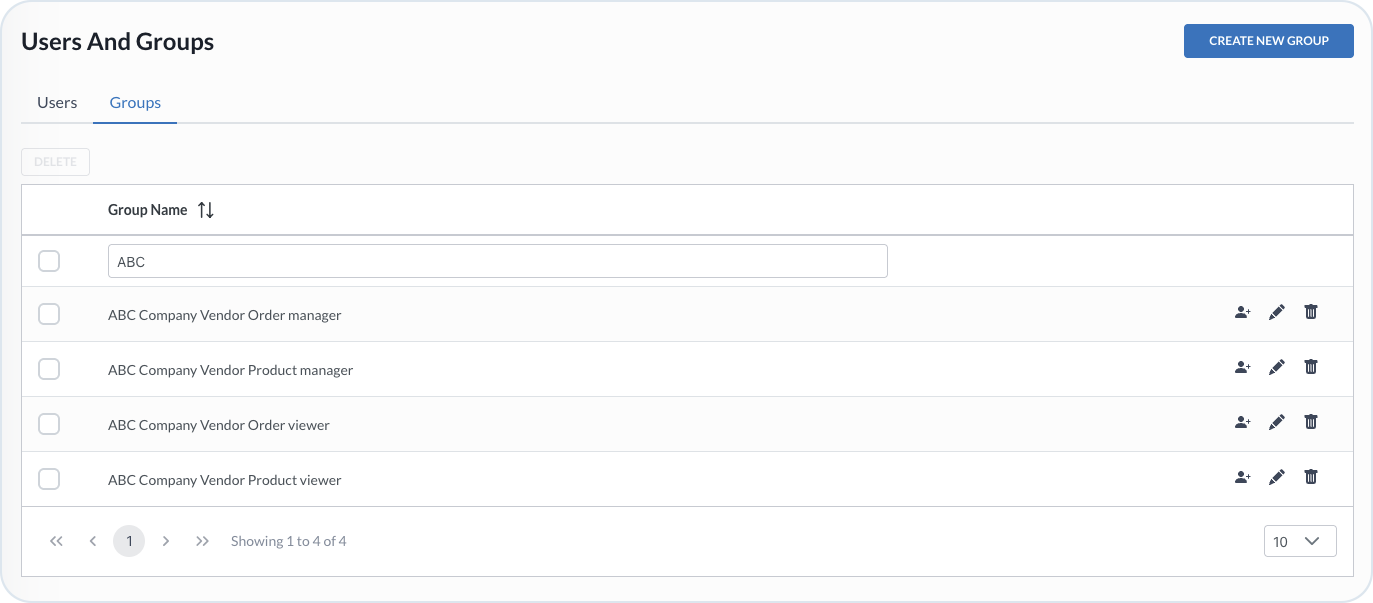Switch to the Users tab
The height and width of the screenshot is (603, 1373).
click(57, 102)
